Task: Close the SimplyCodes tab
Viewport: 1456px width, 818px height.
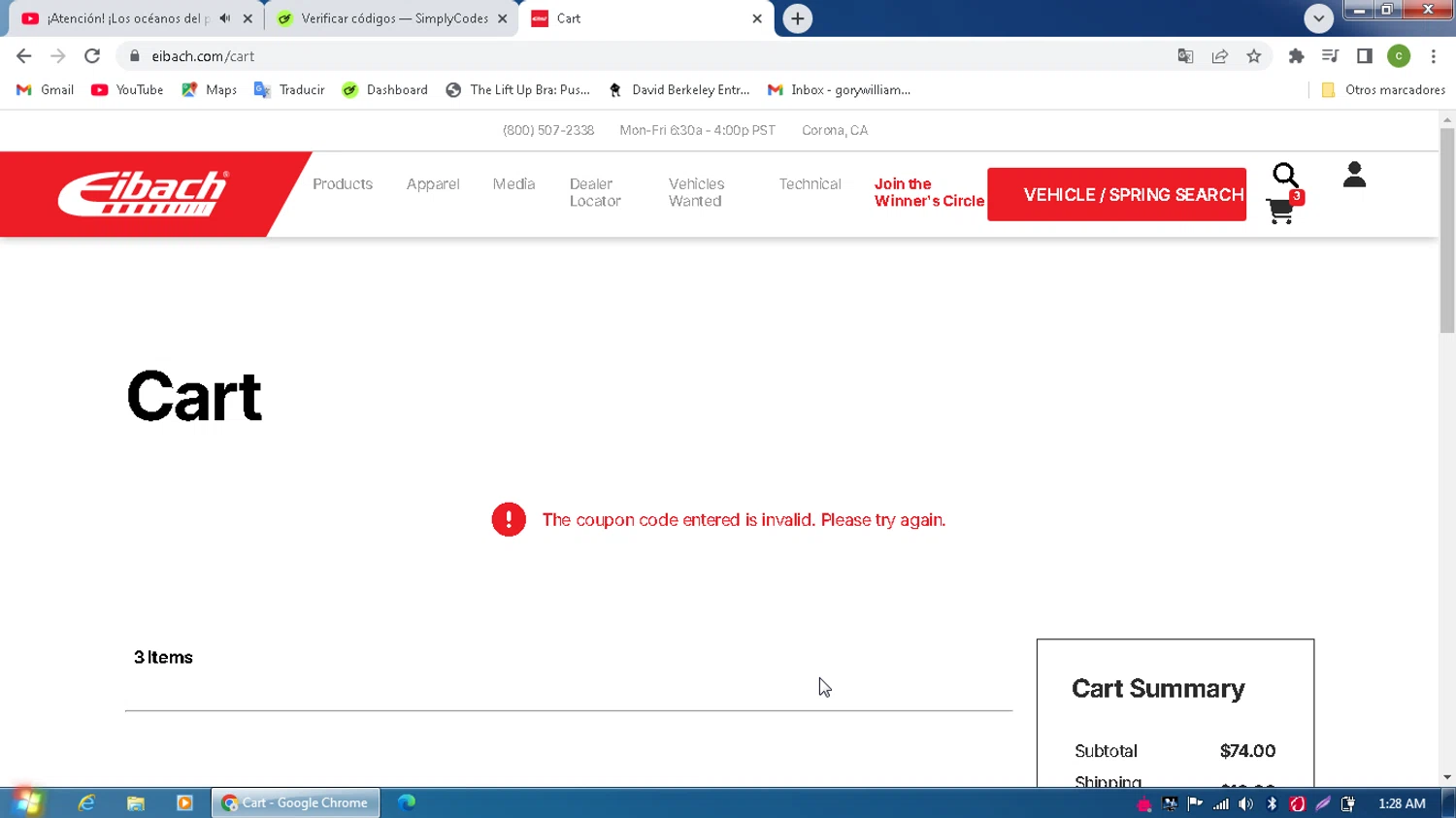Action: tap(502, 18)
